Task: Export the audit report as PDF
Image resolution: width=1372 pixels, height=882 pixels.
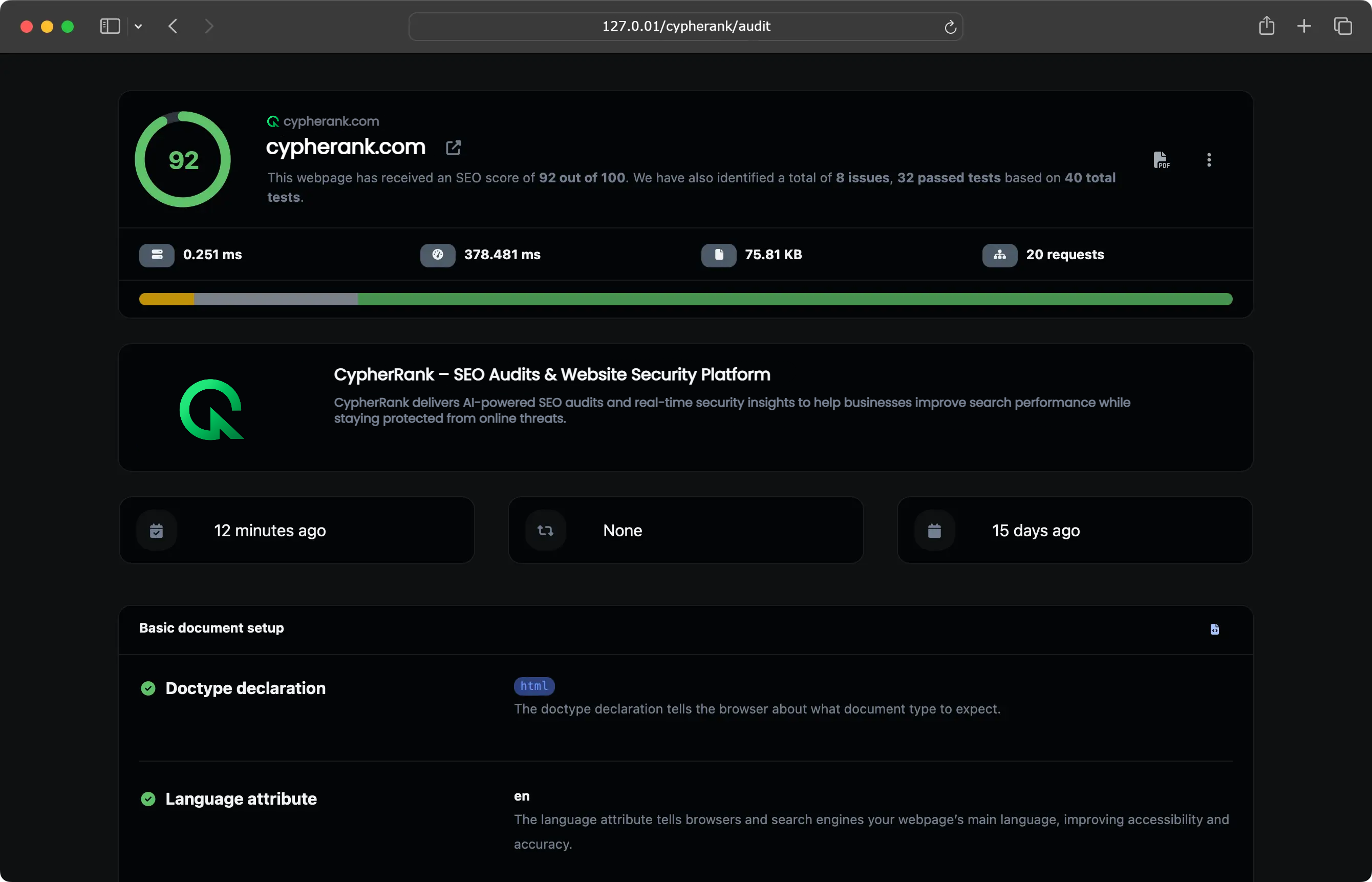Action: point(1162,159)
